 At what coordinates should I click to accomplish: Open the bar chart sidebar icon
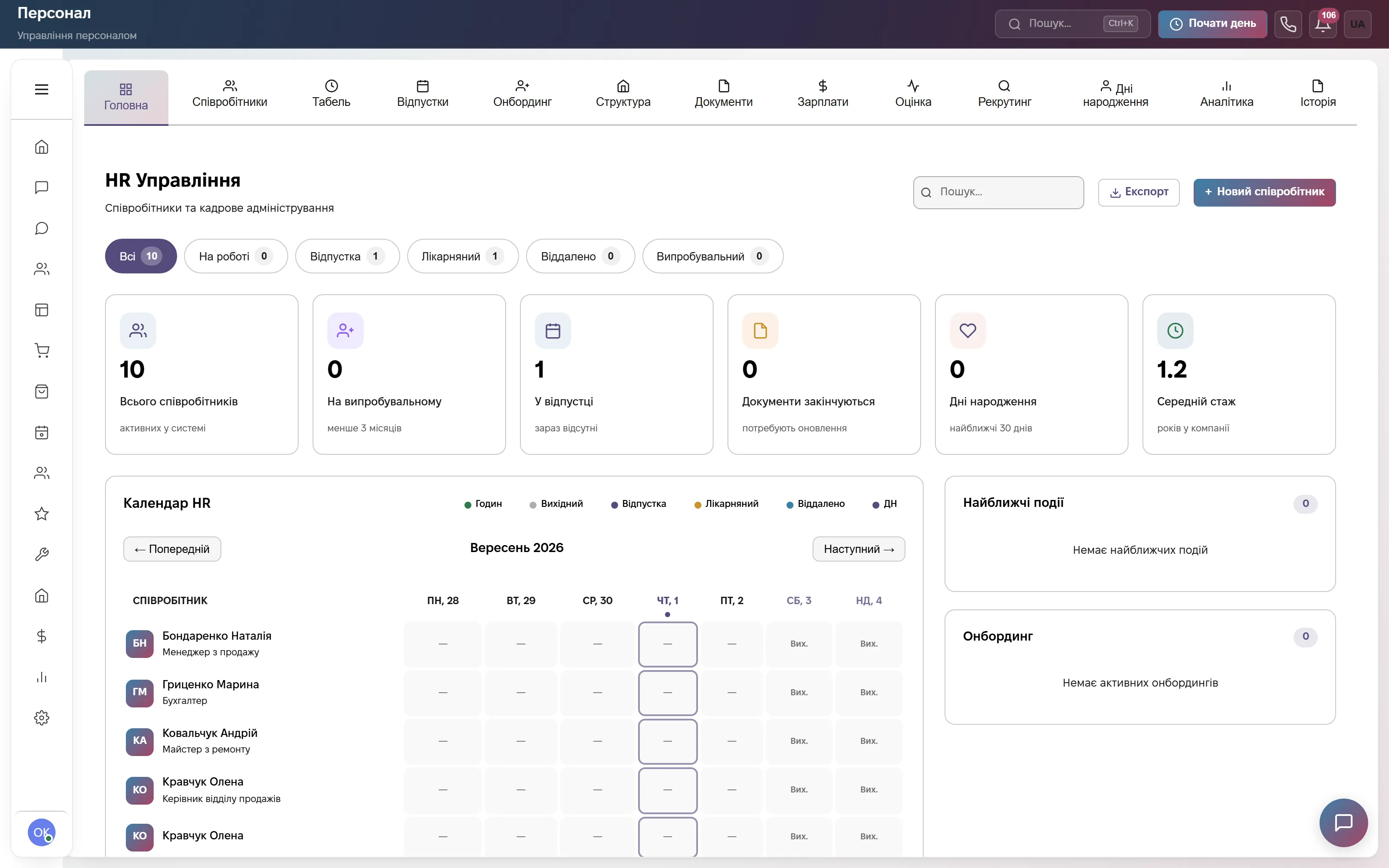point(41,677)
